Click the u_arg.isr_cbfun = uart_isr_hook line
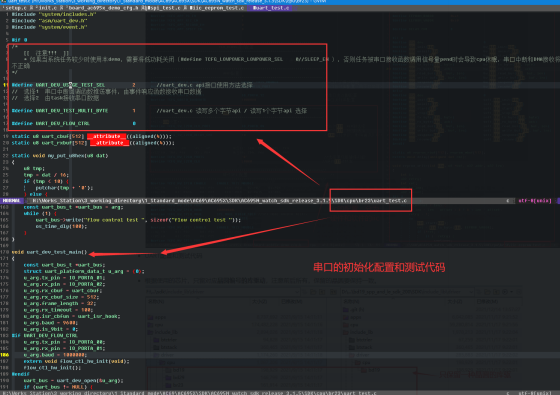The width and height of the screenshot is (560, 395). pos(72,316)
